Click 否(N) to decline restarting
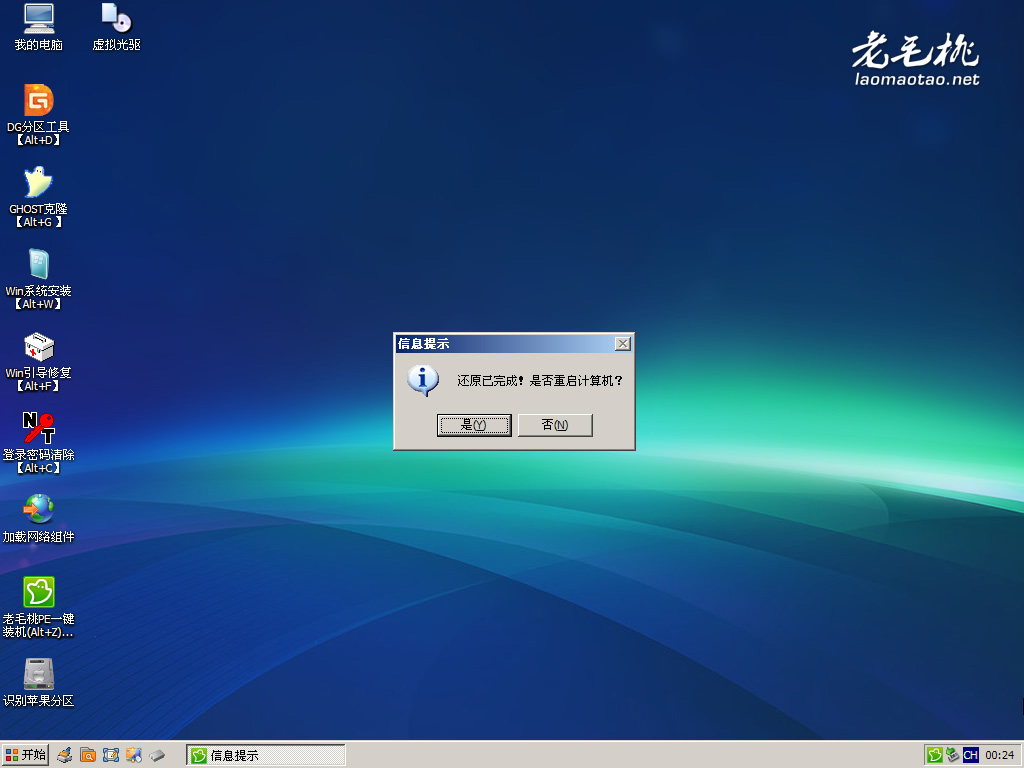 pos(555,425)
